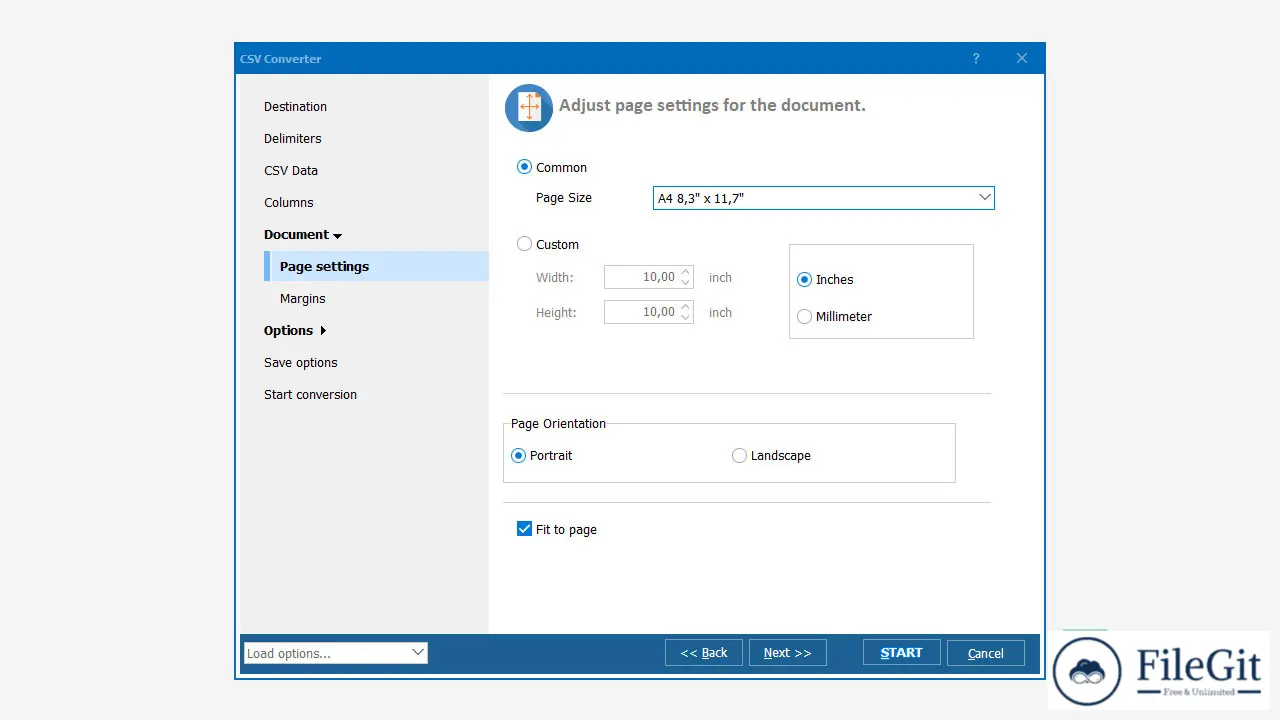Choose Inches as the measurement unit
This screenshot has height=720, width=1280.
(804, 280)
